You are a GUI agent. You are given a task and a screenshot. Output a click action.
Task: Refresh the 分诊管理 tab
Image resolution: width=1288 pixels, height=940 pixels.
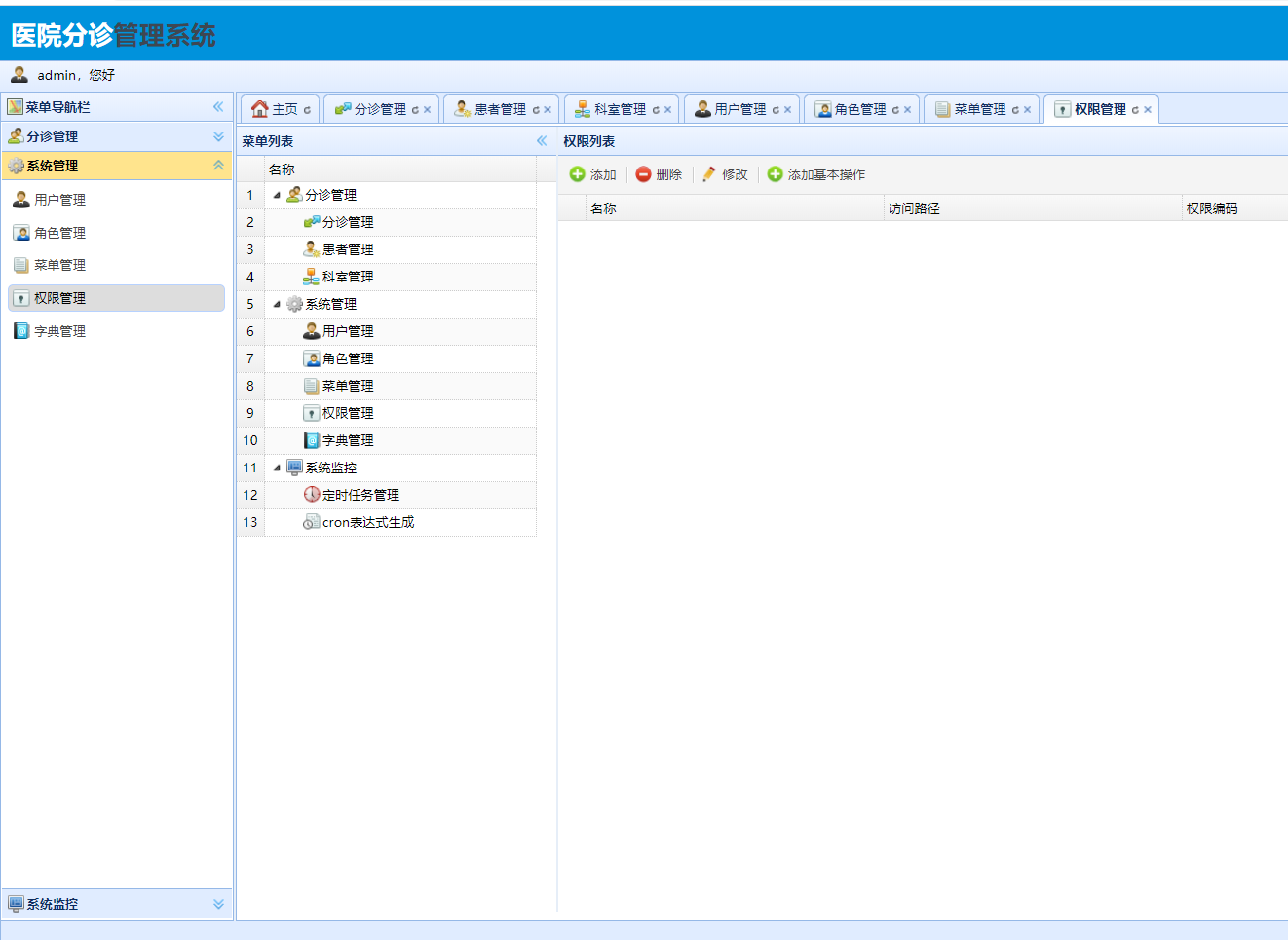tap(415, 110)
